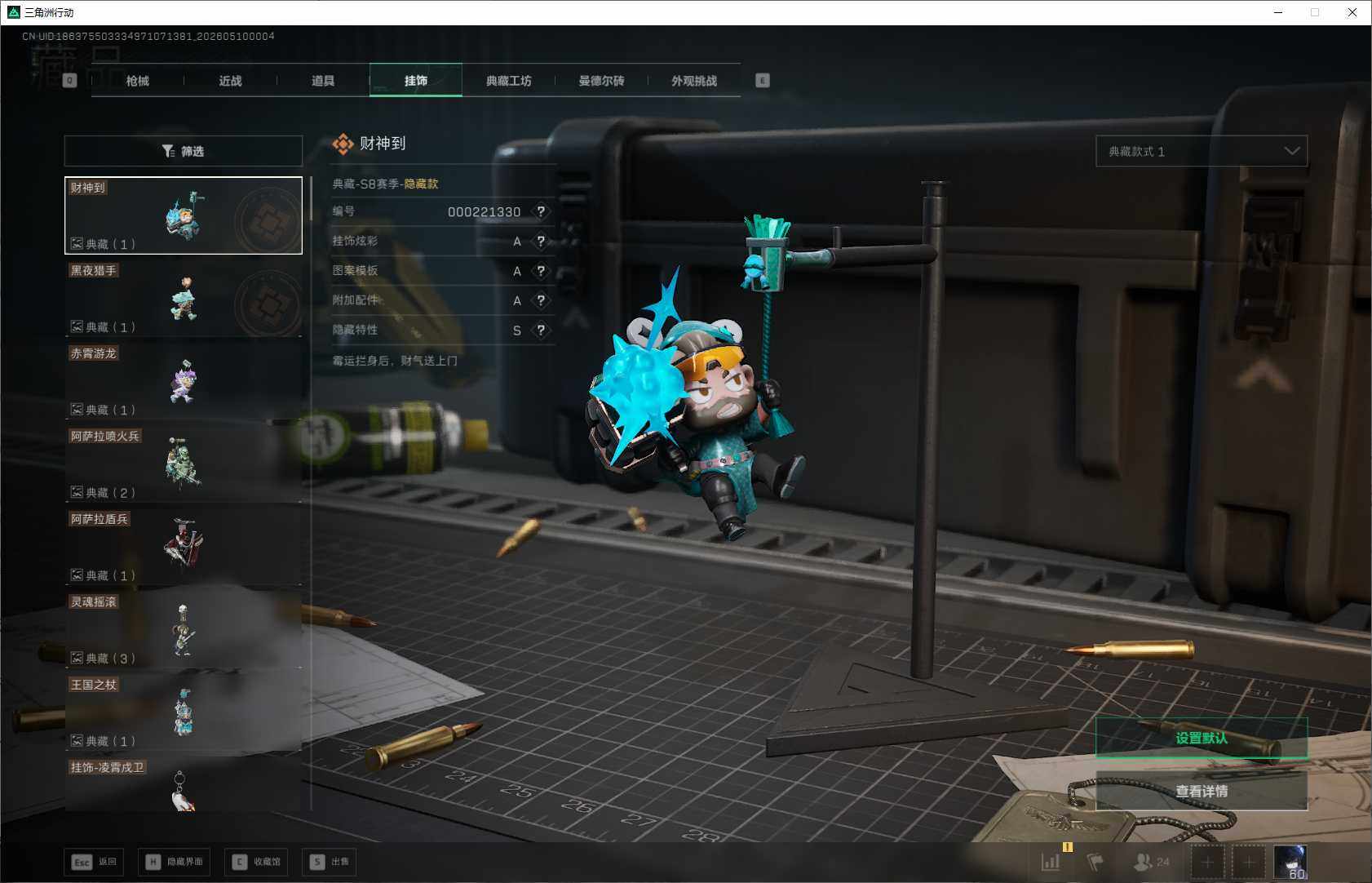Image resolution: width=1372 pixels, height=883 pixels.
Task: Click the collection icon on 阿萨拉喷火兵 典藏(2)
Action: coord(77,492)
